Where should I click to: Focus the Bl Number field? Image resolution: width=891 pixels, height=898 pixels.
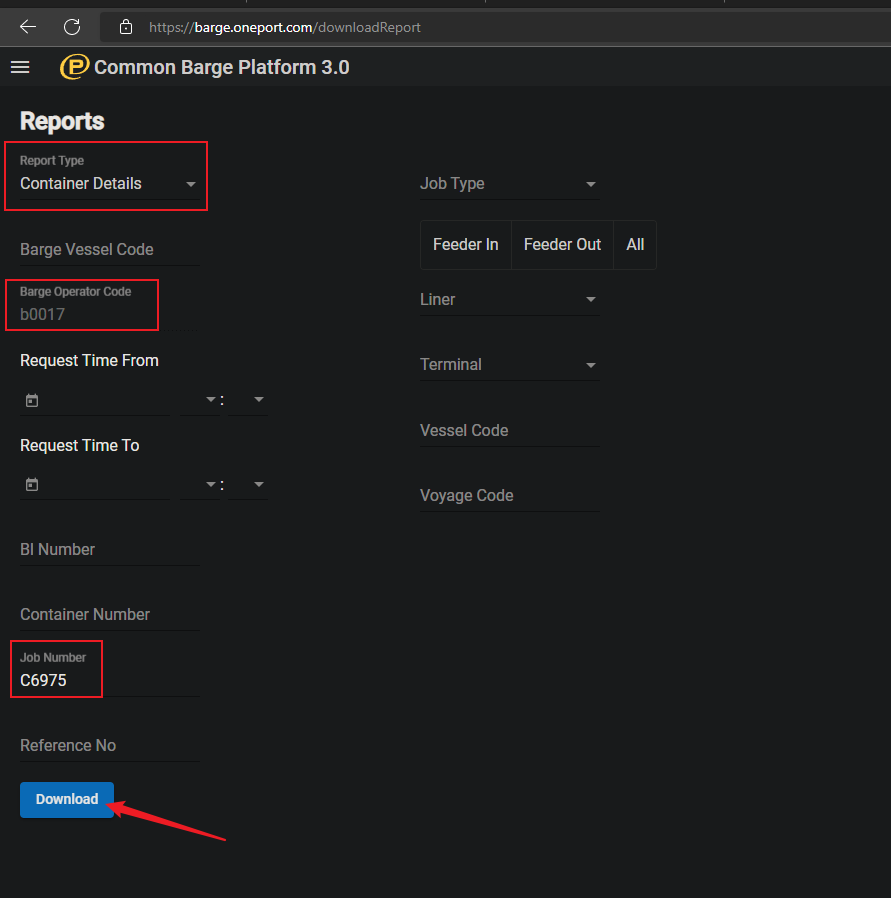click(x=110, y=550)
